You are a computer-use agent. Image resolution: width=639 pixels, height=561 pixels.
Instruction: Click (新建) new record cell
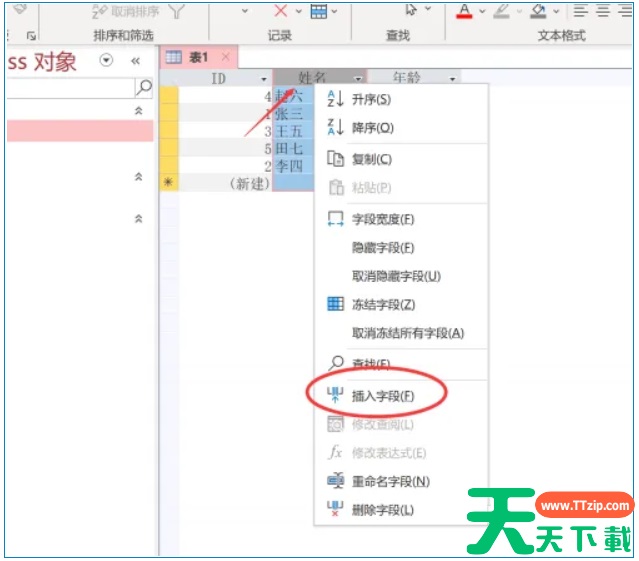(x=225, y=183)
